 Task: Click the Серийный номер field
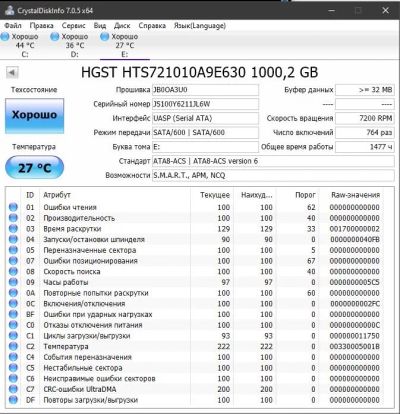205,104
